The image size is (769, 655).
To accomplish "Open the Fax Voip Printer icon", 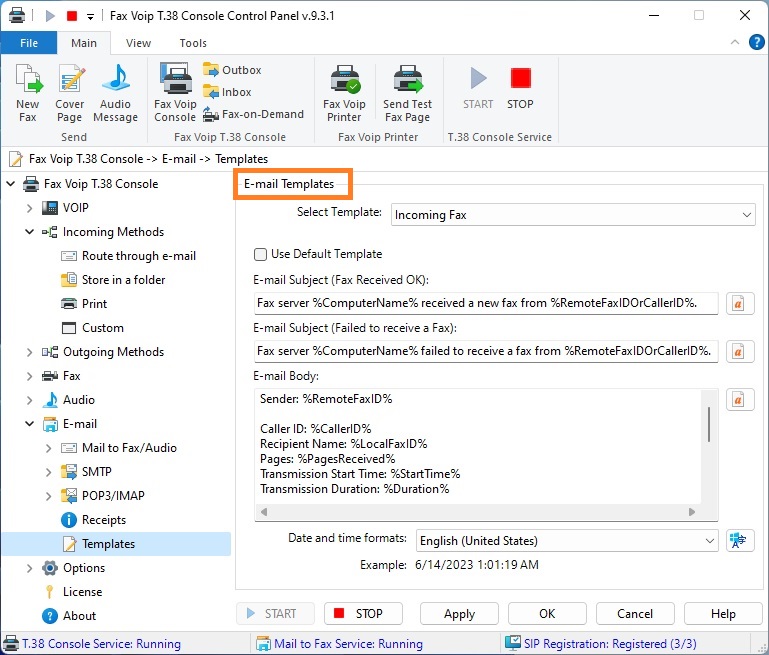I will coord(344,93).
